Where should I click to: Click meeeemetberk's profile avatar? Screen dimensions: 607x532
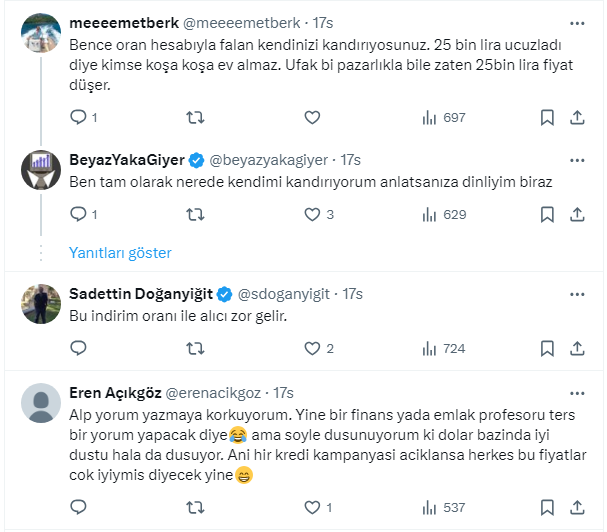coord(42,34)
